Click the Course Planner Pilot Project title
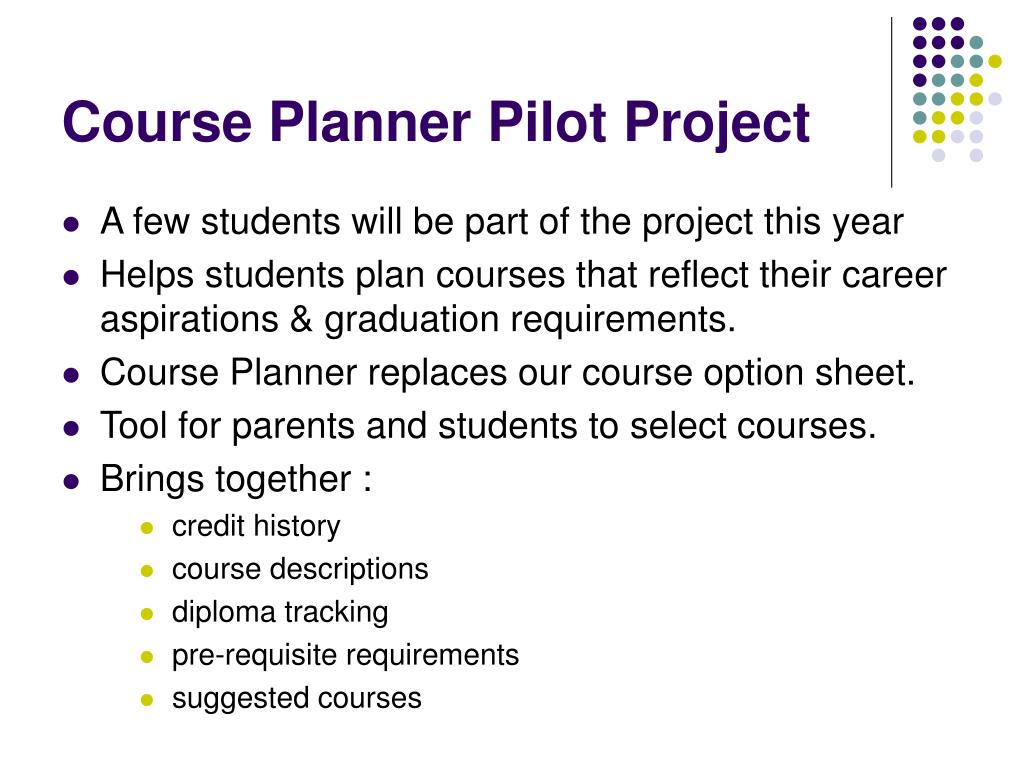Screen dimensions: 1024x768 [436, 122]
